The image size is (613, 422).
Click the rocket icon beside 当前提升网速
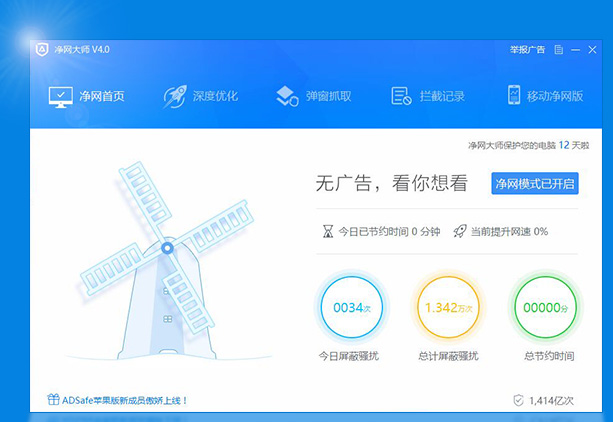(460, 231)
